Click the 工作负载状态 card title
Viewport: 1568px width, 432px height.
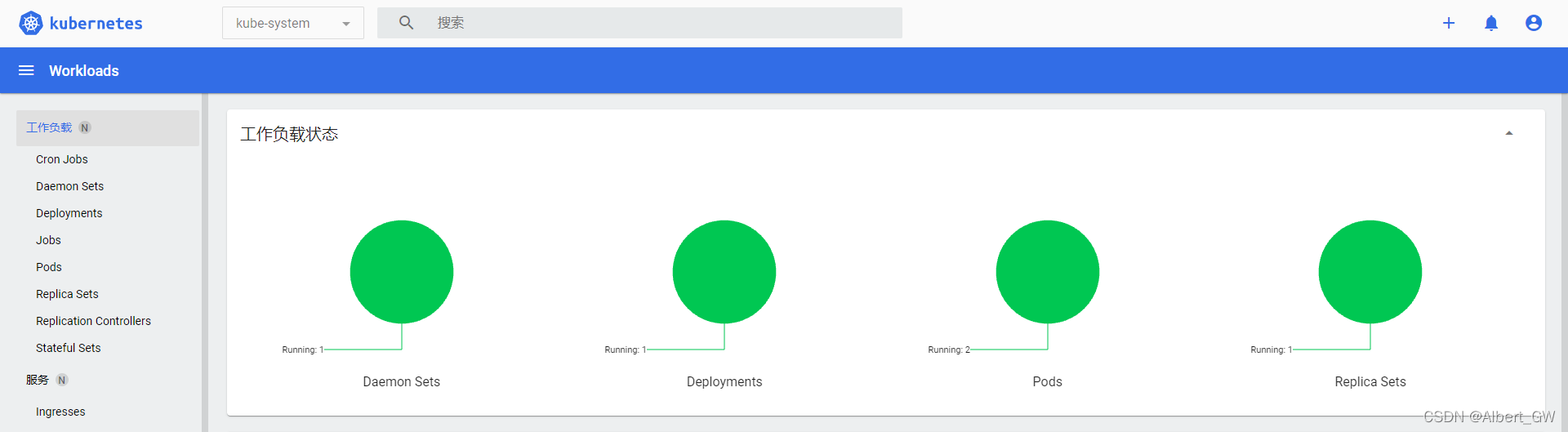coord(289,134)
